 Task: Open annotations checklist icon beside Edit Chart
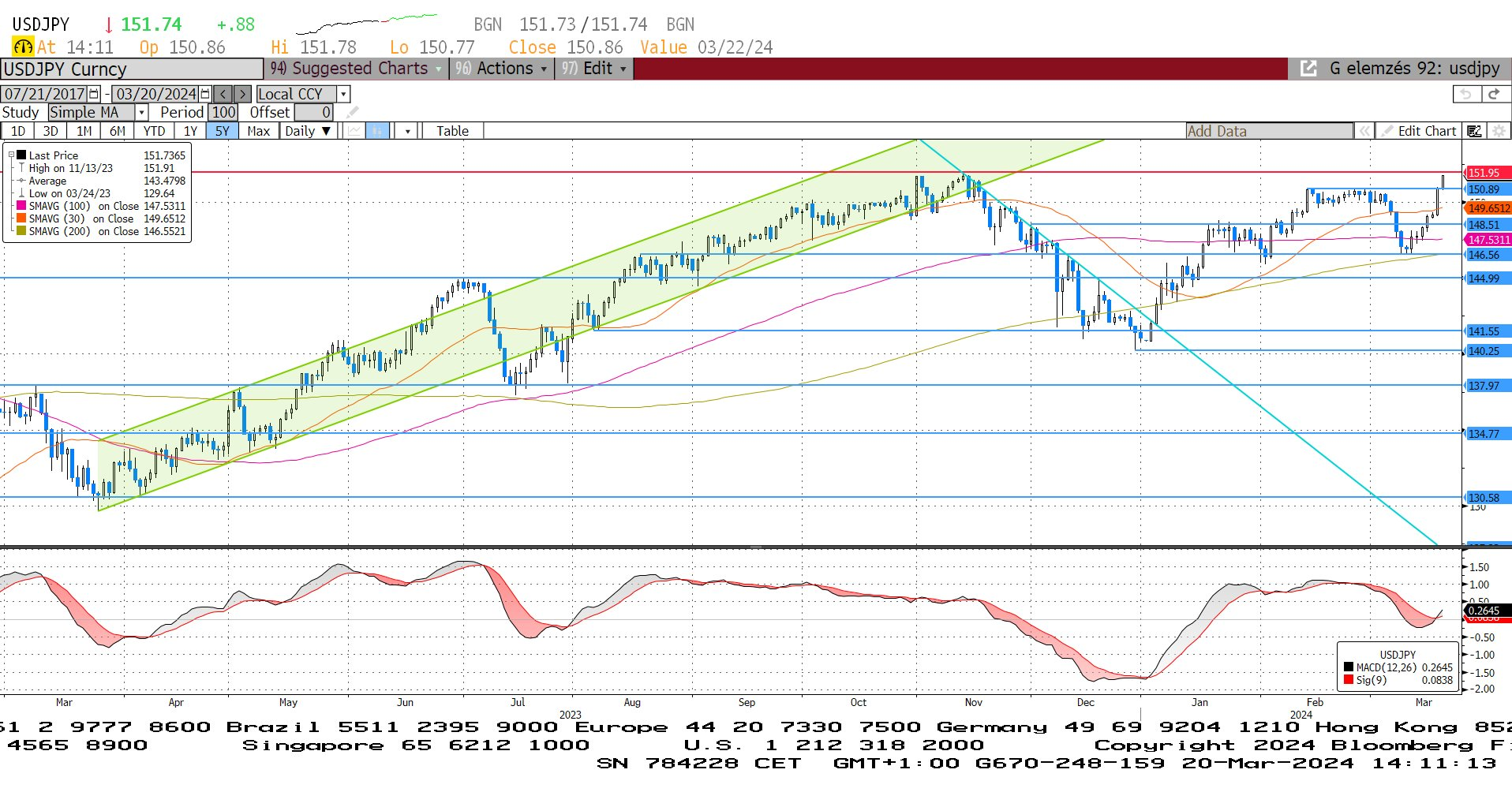pos(1474,131)
